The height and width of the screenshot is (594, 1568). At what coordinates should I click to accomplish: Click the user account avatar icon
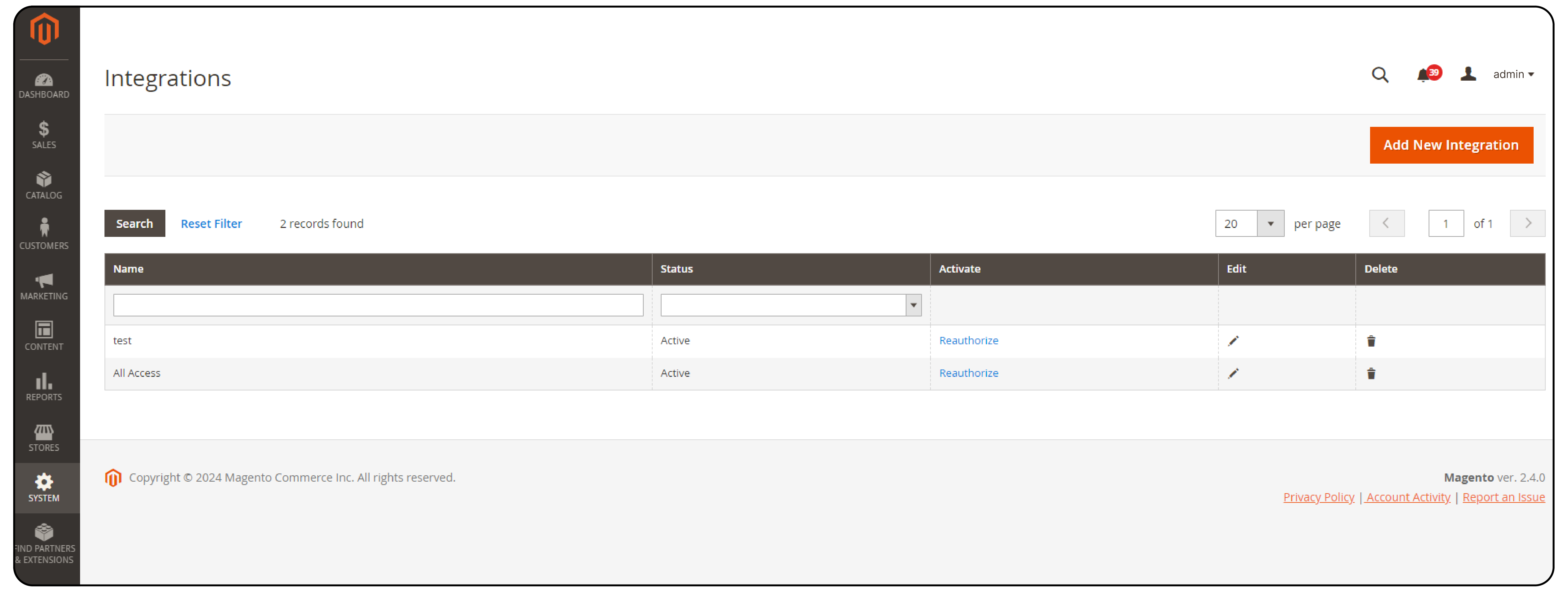1468,74
